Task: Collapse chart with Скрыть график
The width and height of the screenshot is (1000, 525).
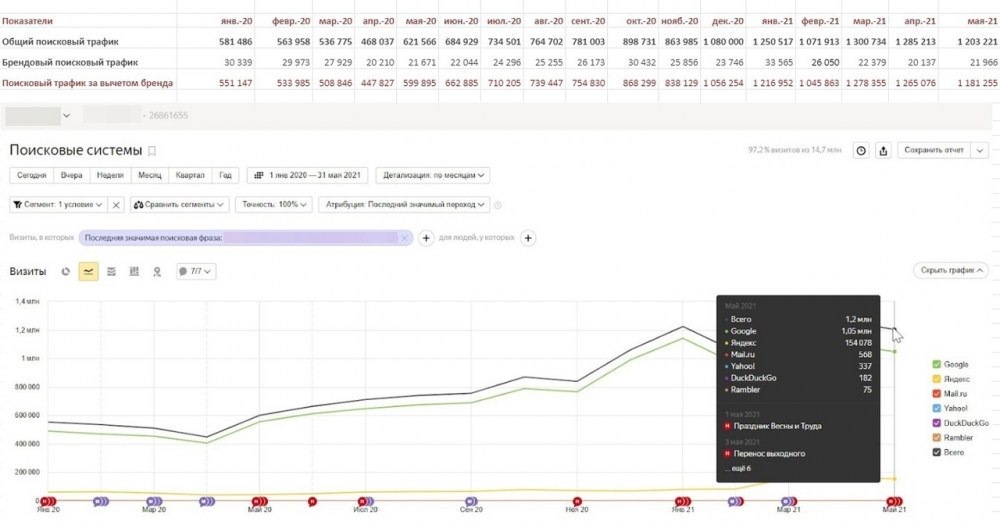Action: point(951,270)
